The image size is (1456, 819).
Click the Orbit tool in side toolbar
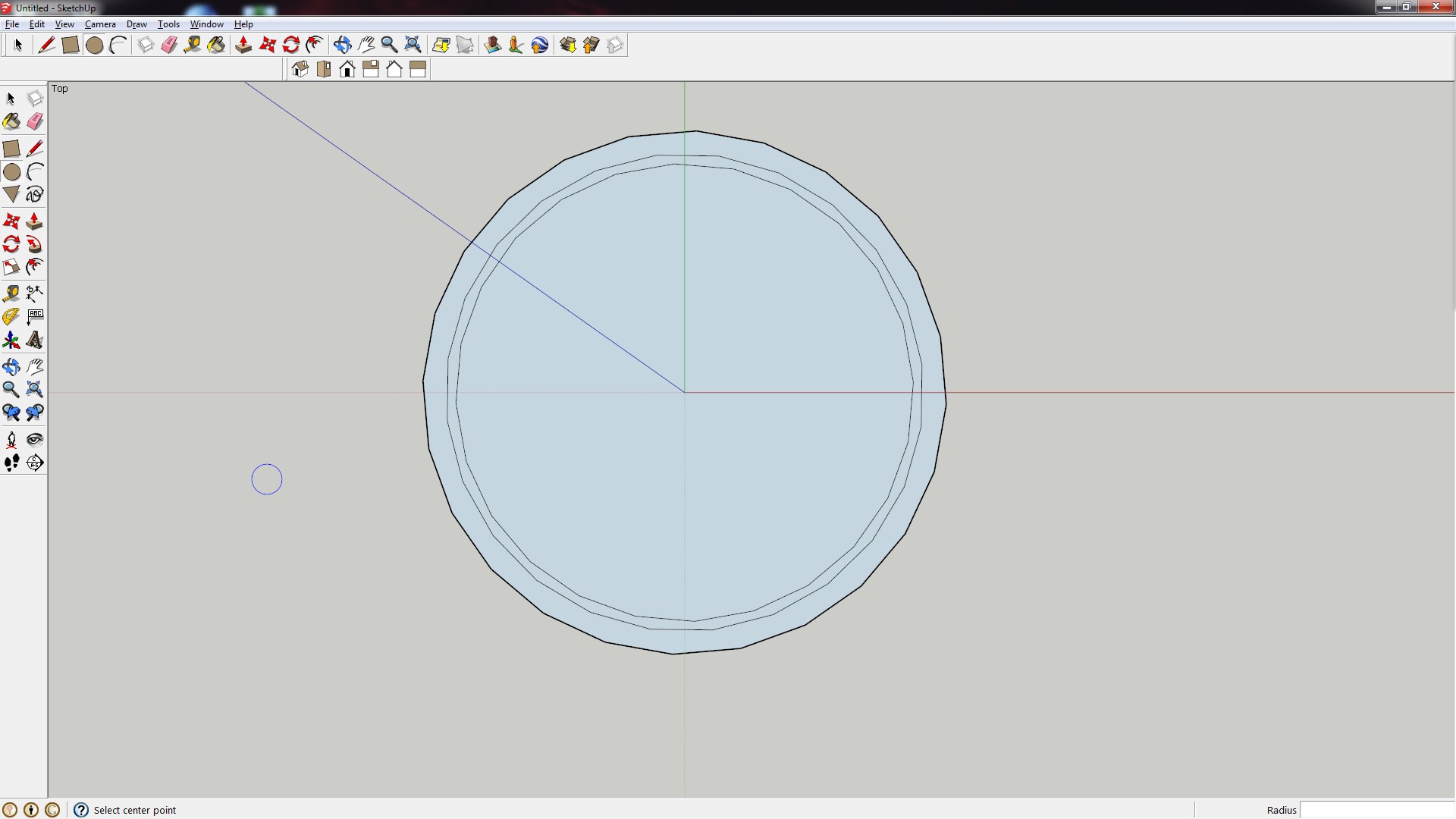[x=11, y=367]
